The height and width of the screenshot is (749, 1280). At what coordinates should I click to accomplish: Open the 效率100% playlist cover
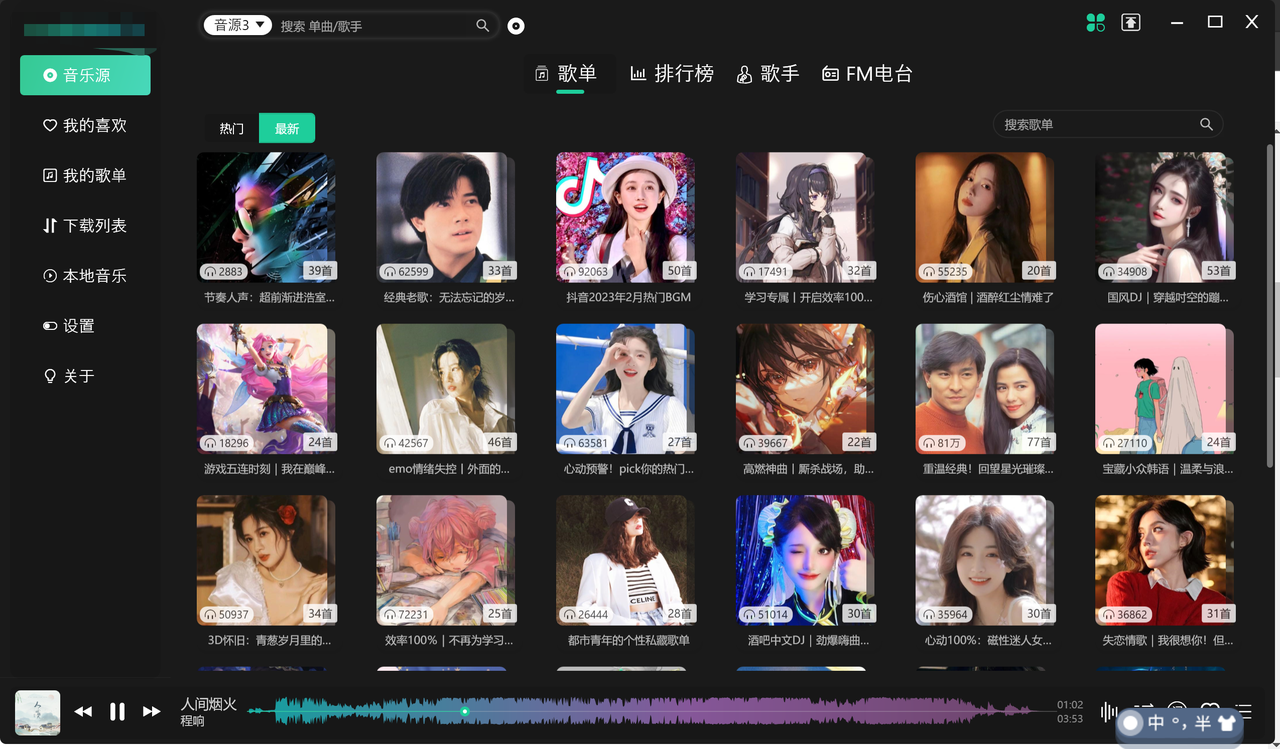pyautogui.click(x=446, y=561)
